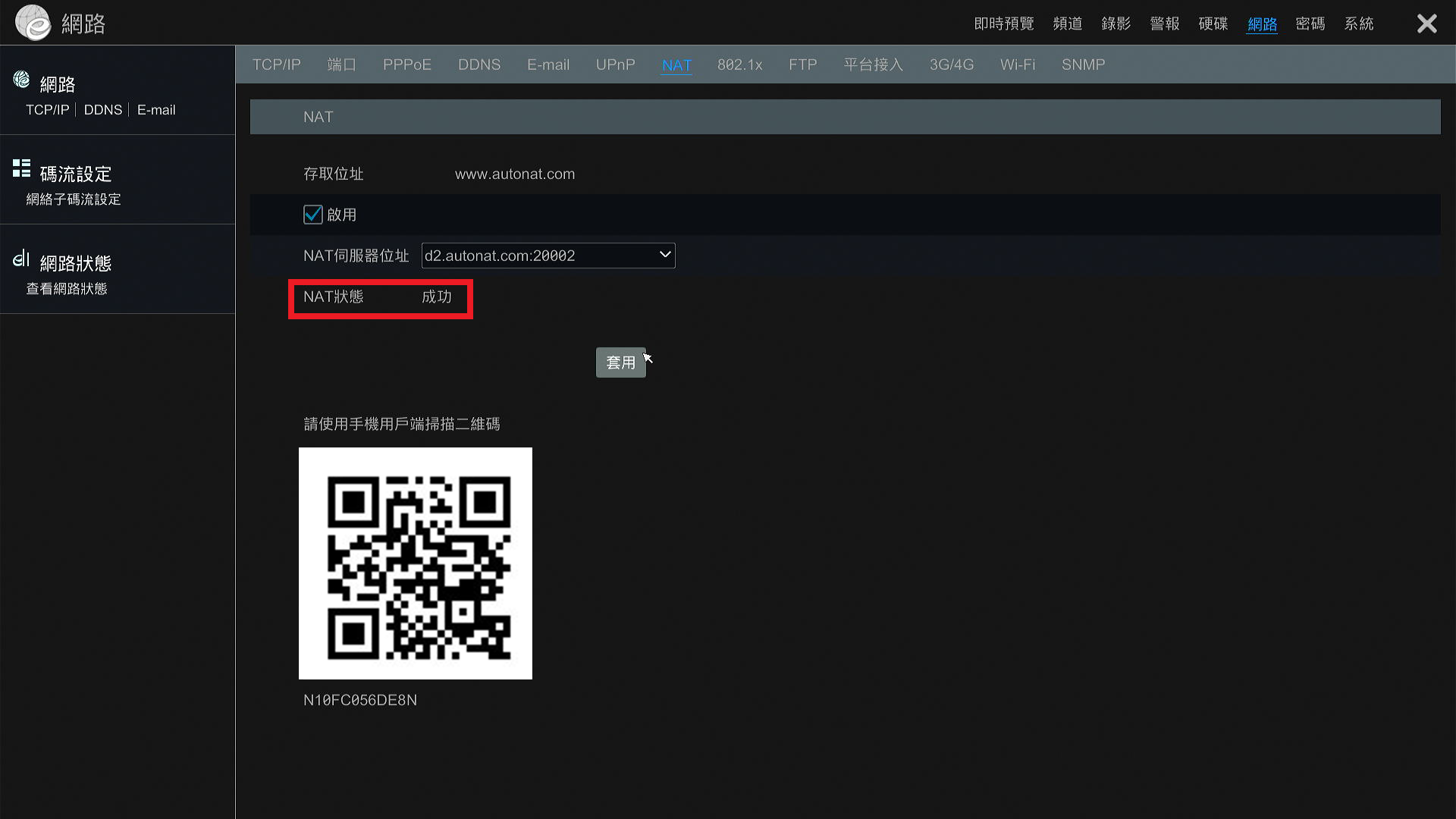Image resolution: width=1456 pixels, height=819 pixels.
Task: Open the 系統 top menu
Action: (x=1359, y=24)
